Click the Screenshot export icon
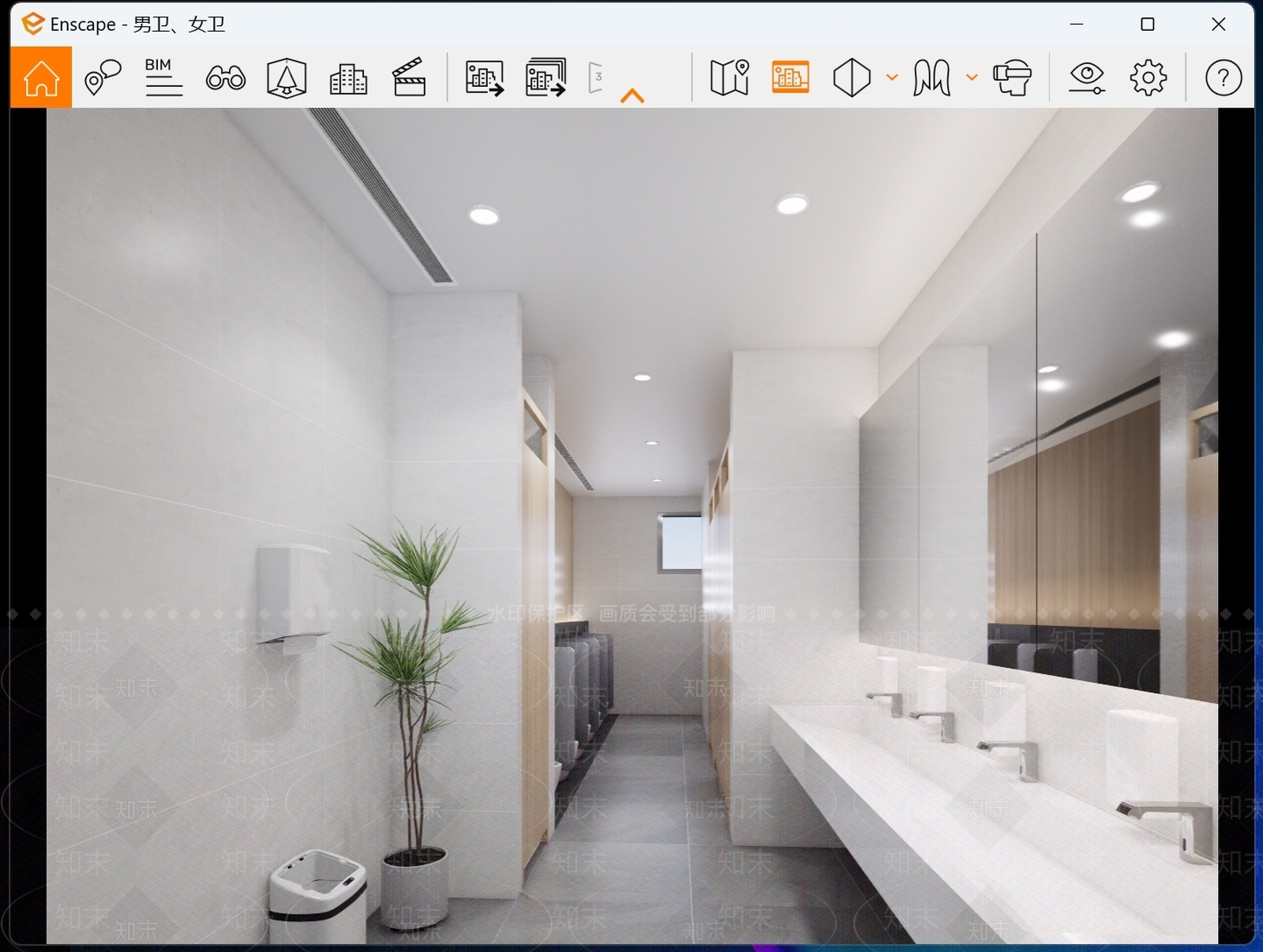1263x952 pixels. (x=485, y=78)
